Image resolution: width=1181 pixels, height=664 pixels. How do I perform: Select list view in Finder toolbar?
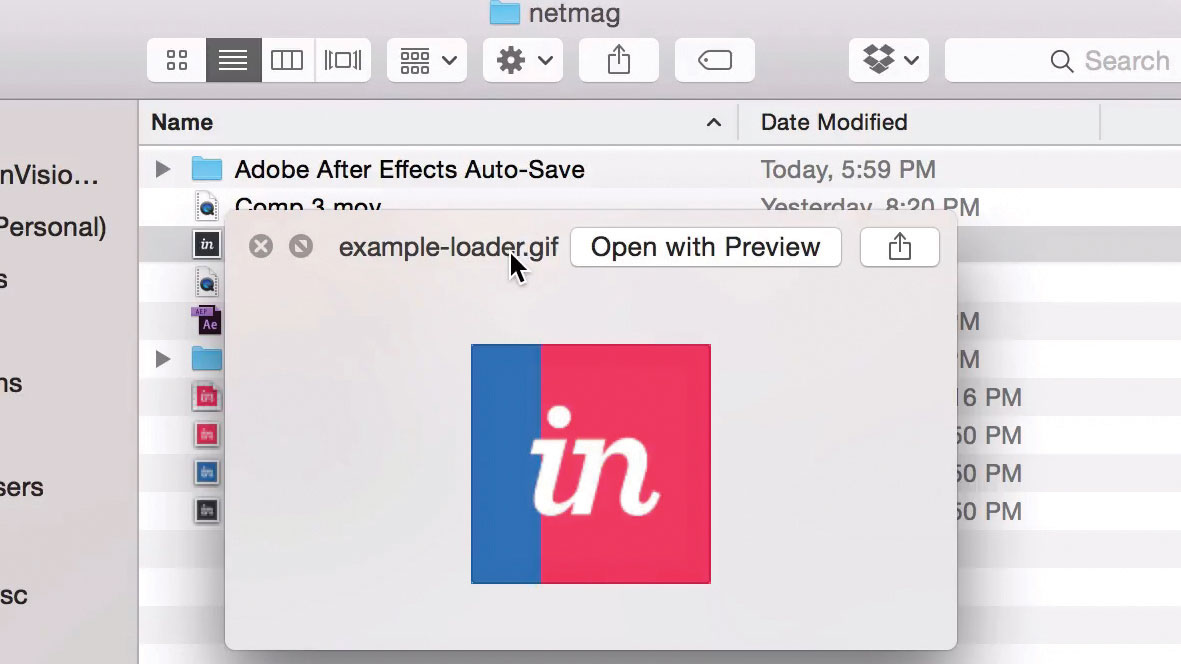coord(233,60)
